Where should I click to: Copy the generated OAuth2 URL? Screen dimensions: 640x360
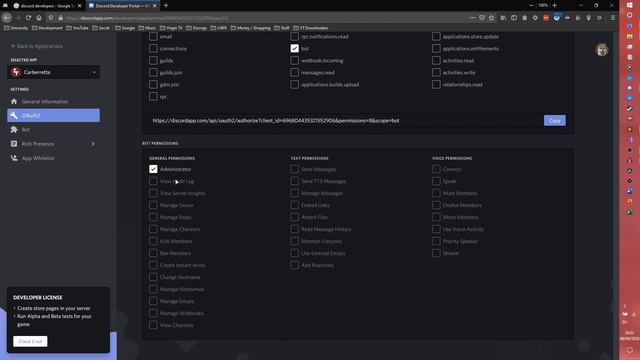click(x=555, y=120)
